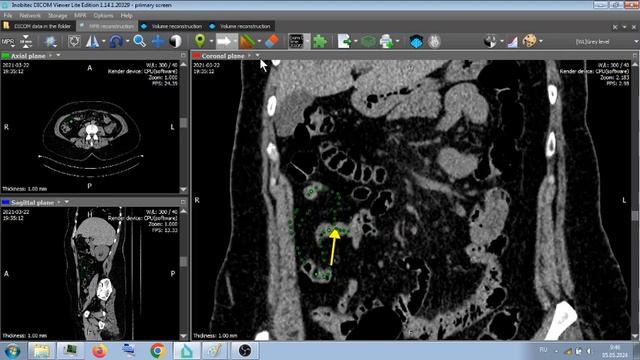Click the print icon
This screenshot has width=640, height=360.
tap(386, 42)
